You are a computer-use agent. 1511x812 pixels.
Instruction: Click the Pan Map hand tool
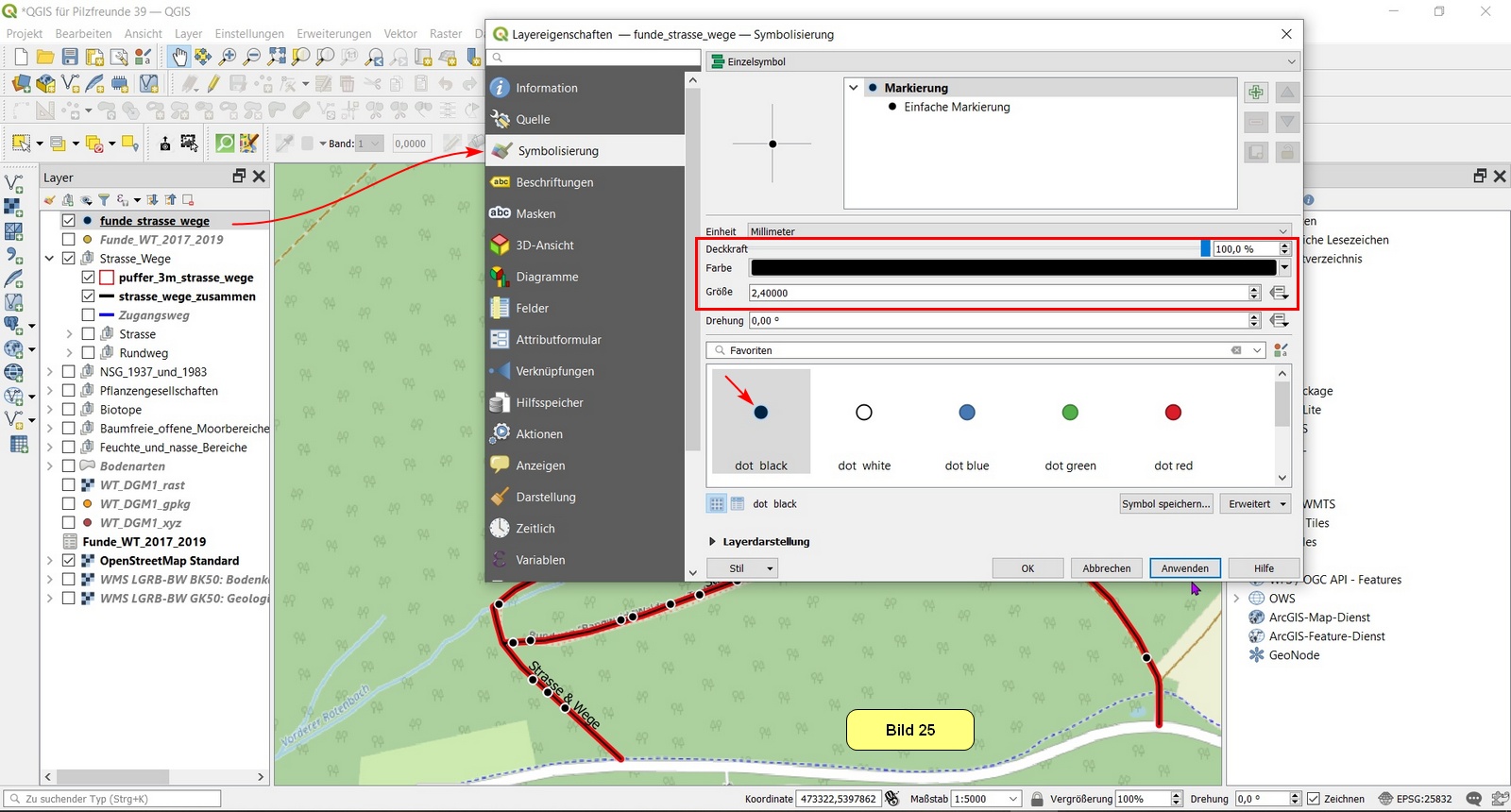point(178,58)
